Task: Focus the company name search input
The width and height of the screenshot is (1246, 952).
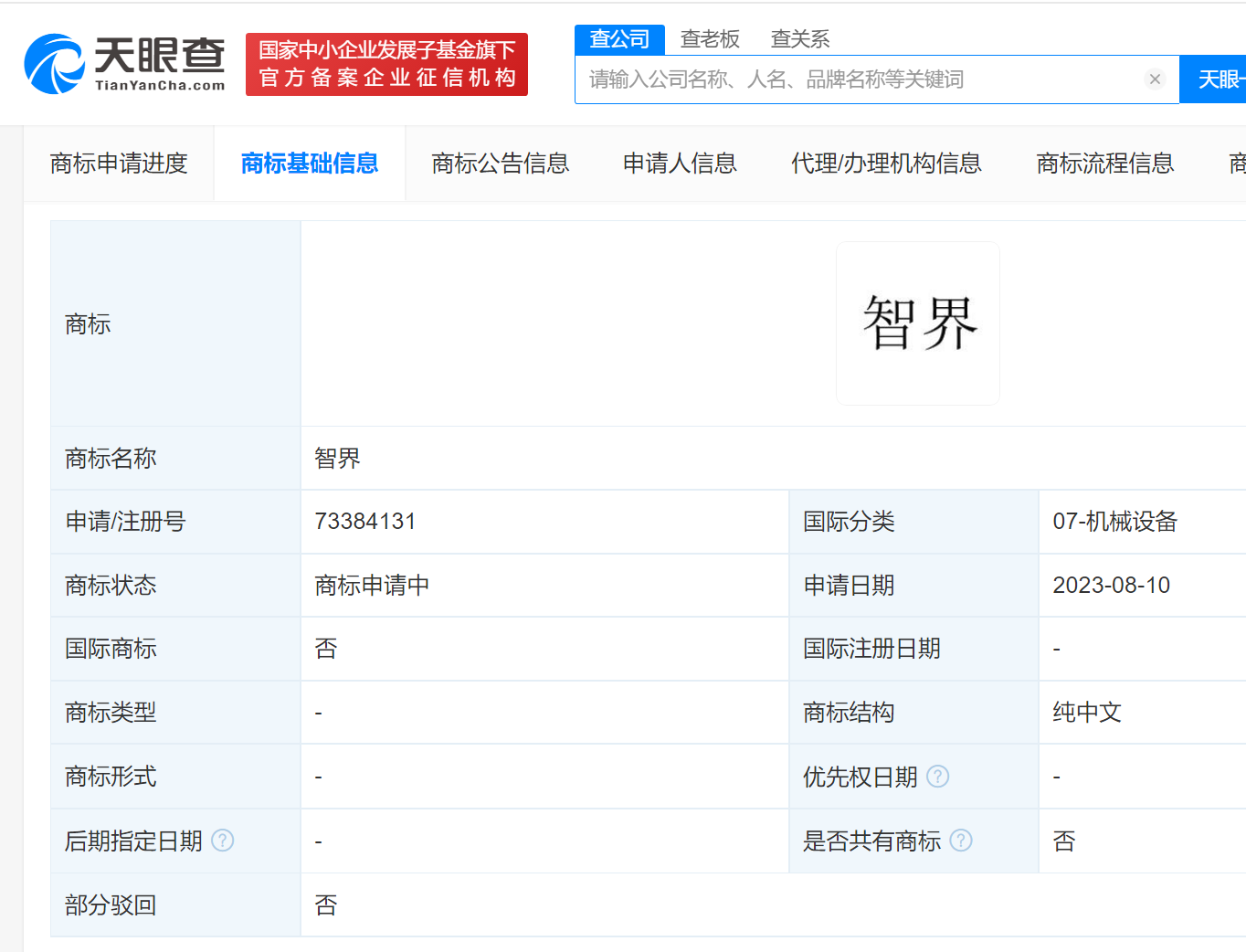Action: (859, 79)
